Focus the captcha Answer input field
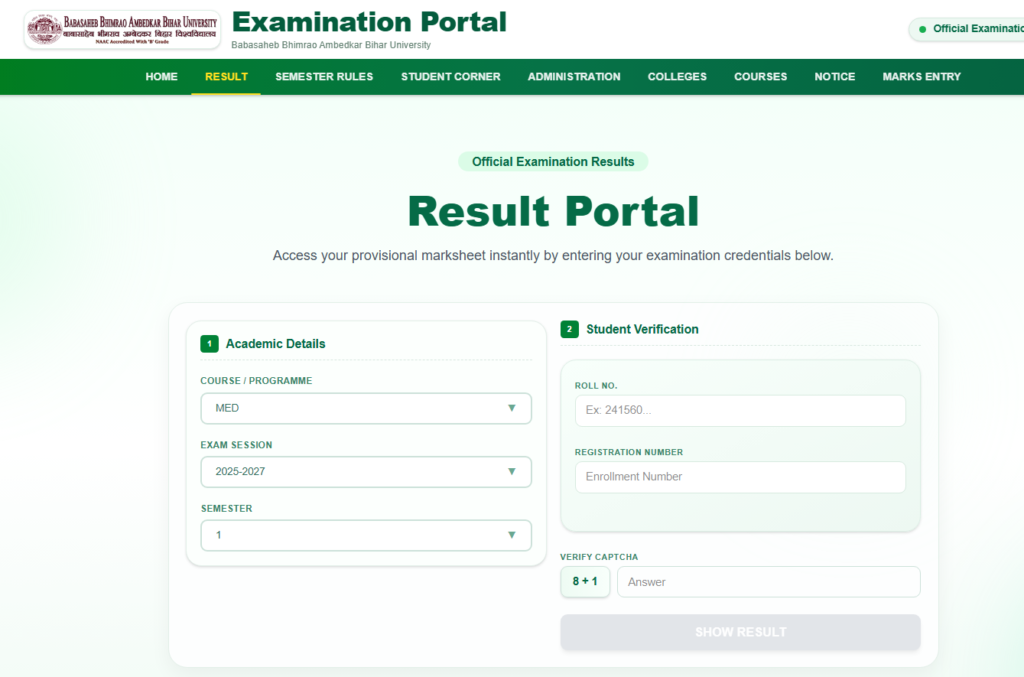1024x677 pixels. click(x=769, y=582)
